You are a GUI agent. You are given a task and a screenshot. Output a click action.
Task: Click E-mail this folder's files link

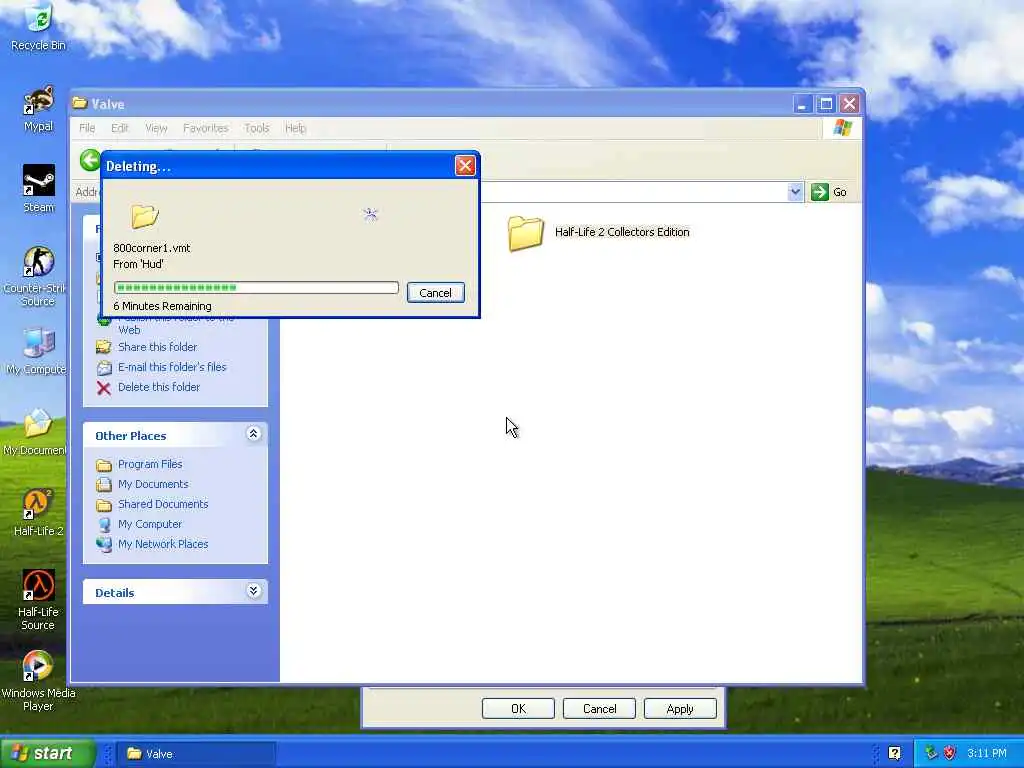tap(172, 367)
